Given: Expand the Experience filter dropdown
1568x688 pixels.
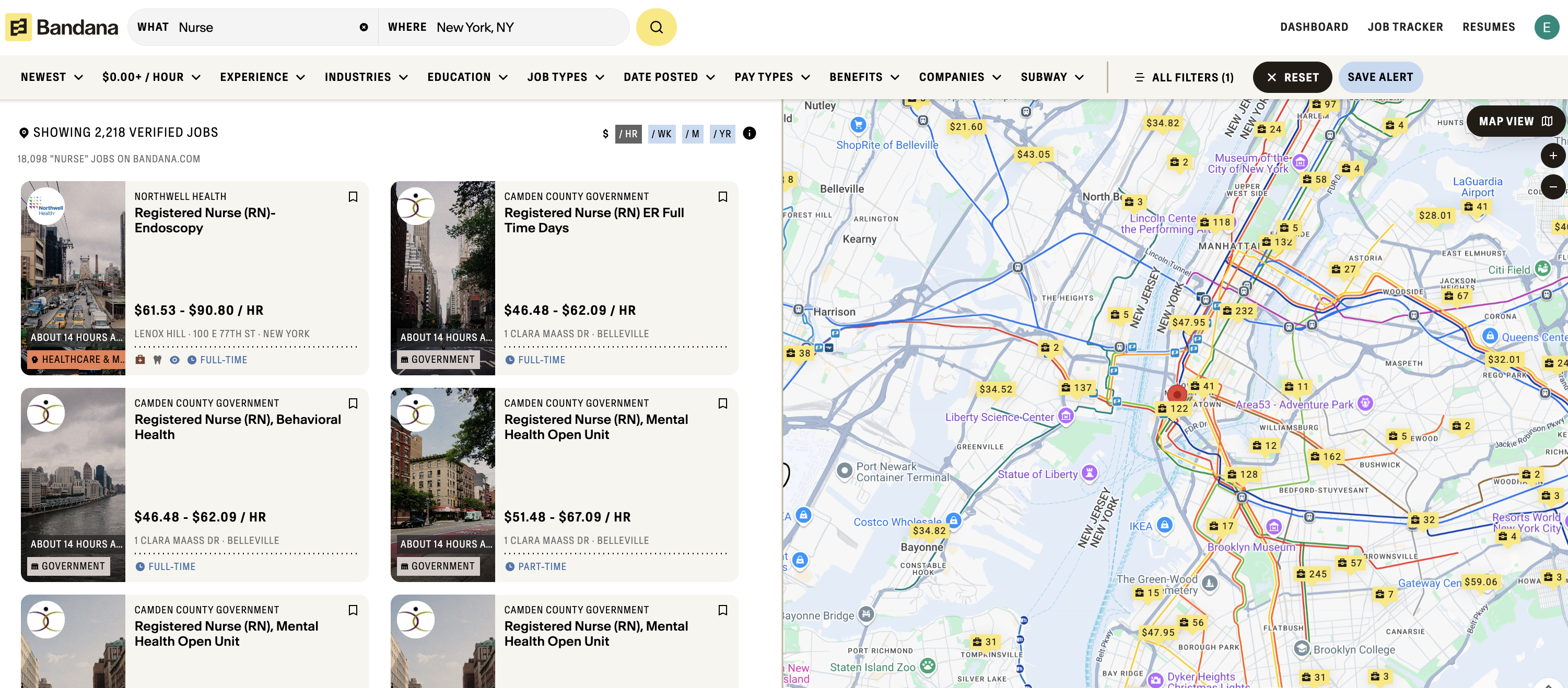Looking at the screenshot, I should tap(262, 77).
